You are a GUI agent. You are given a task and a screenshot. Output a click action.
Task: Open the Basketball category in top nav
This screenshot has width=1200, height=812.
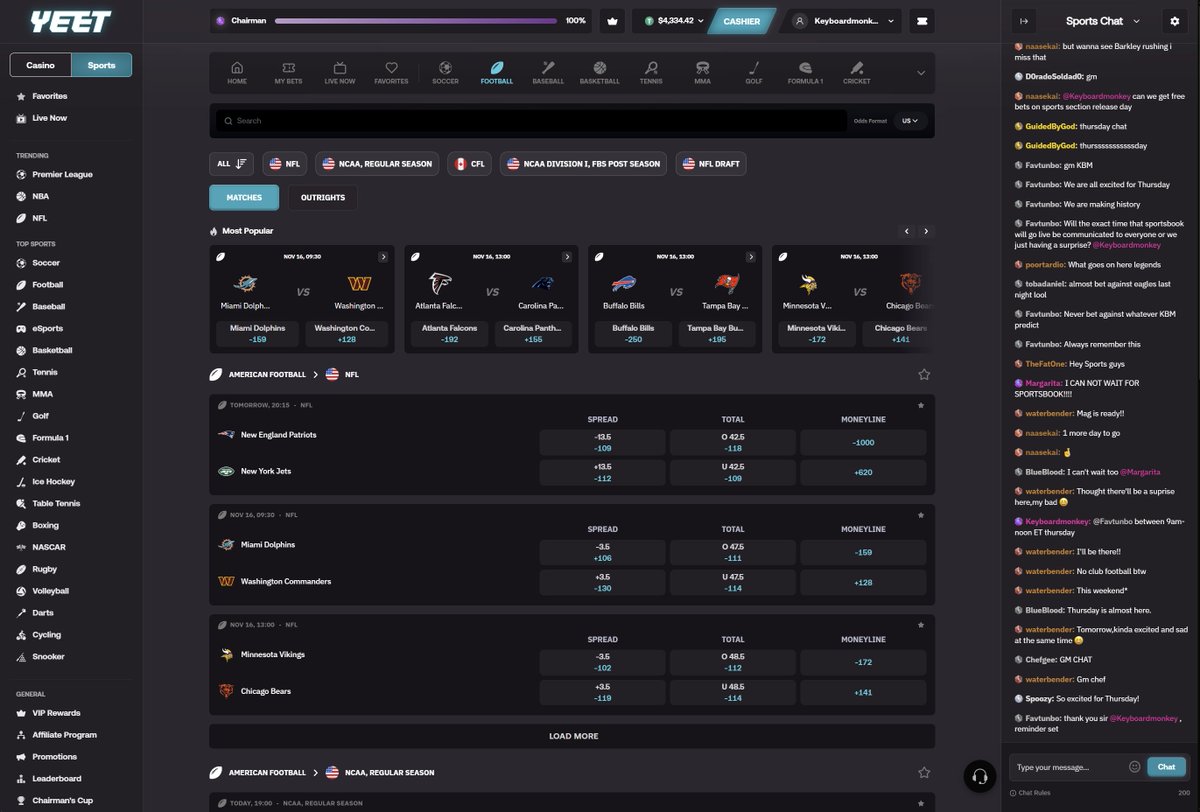(599, 73)
